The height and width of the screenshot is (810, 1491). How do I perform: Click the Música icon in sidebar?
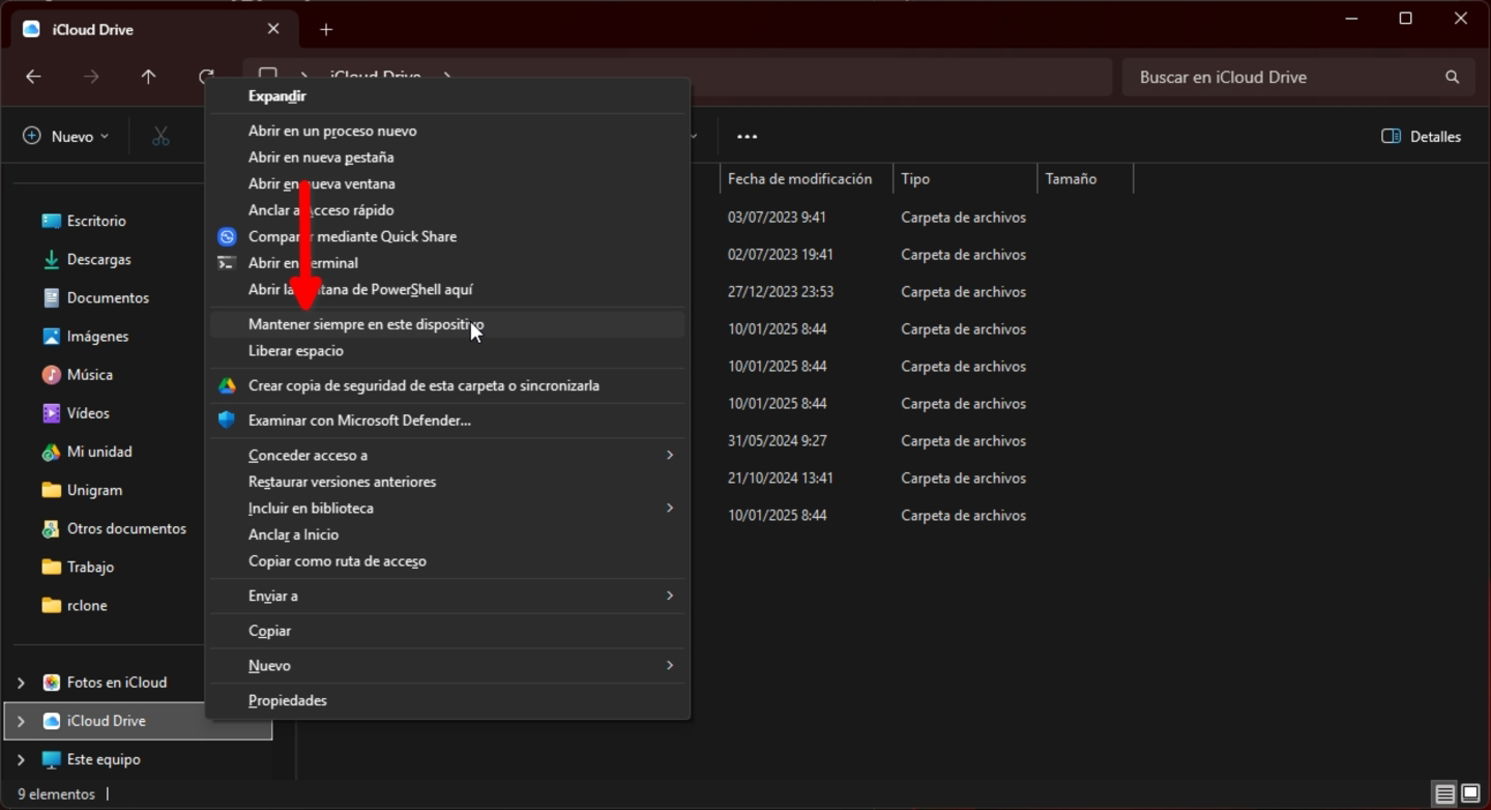tap(51, 375)
